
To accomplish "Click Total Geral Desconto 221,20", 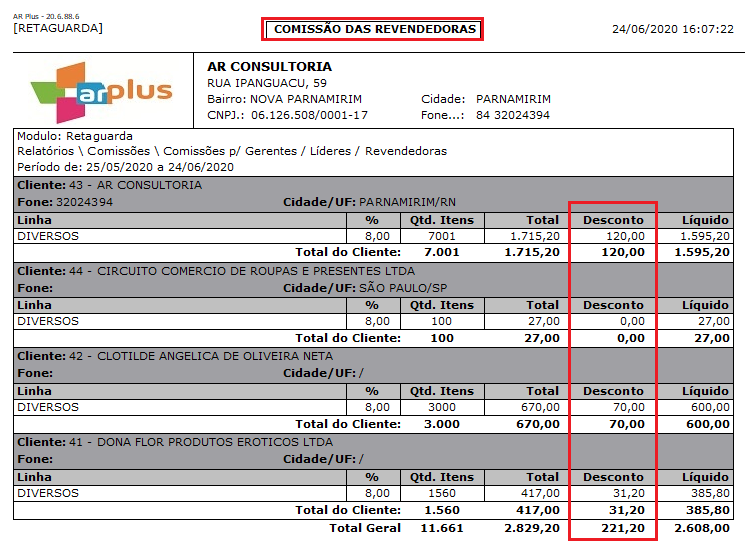I will click(623, 528).
